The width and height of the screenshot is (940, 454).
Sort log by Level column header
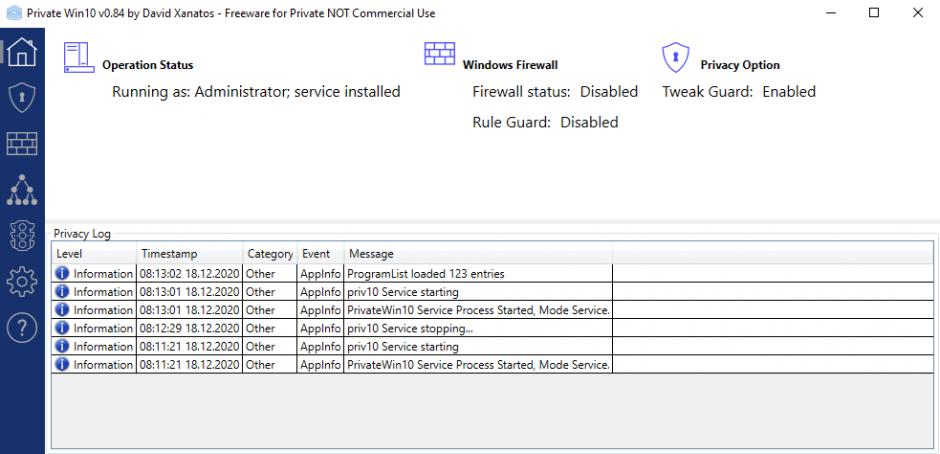94,254
